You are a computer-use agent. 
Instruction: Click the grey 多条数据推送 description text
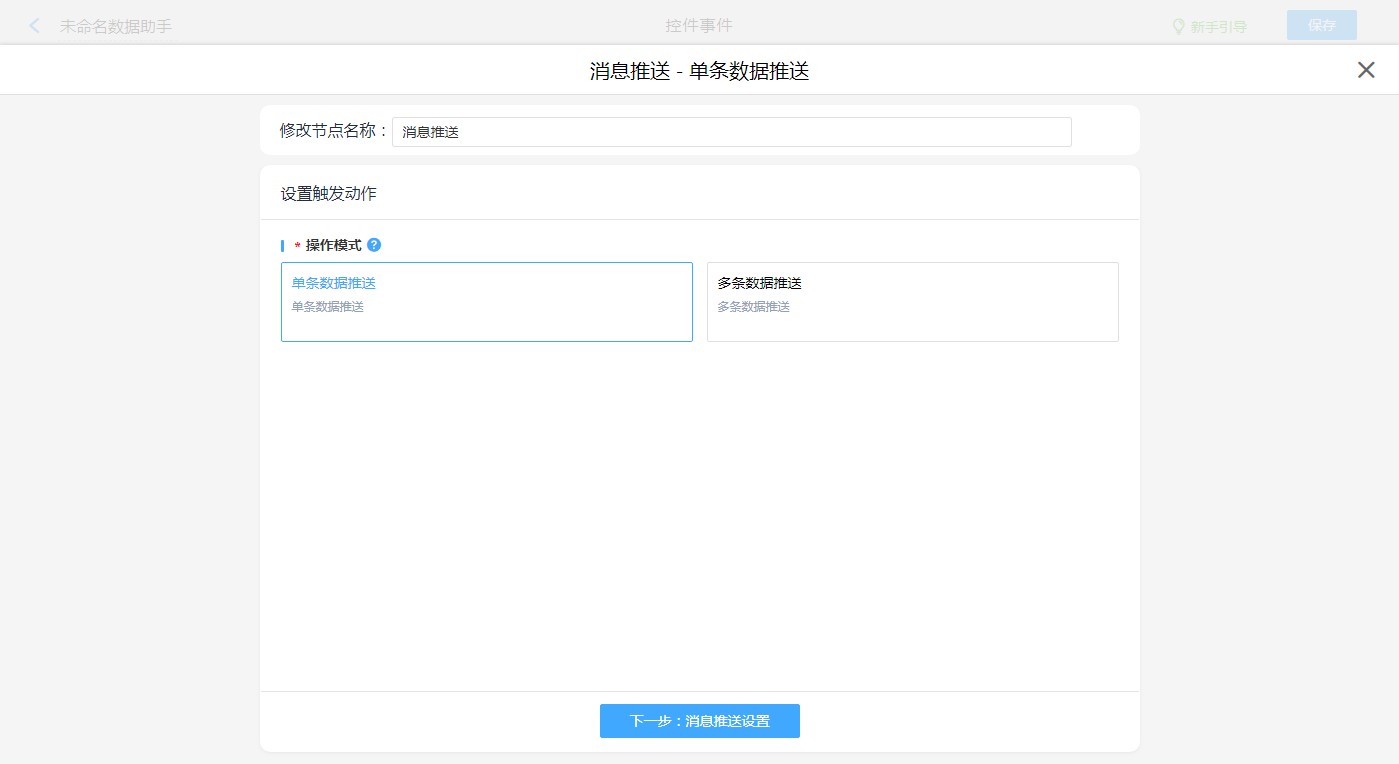[753, 307]
